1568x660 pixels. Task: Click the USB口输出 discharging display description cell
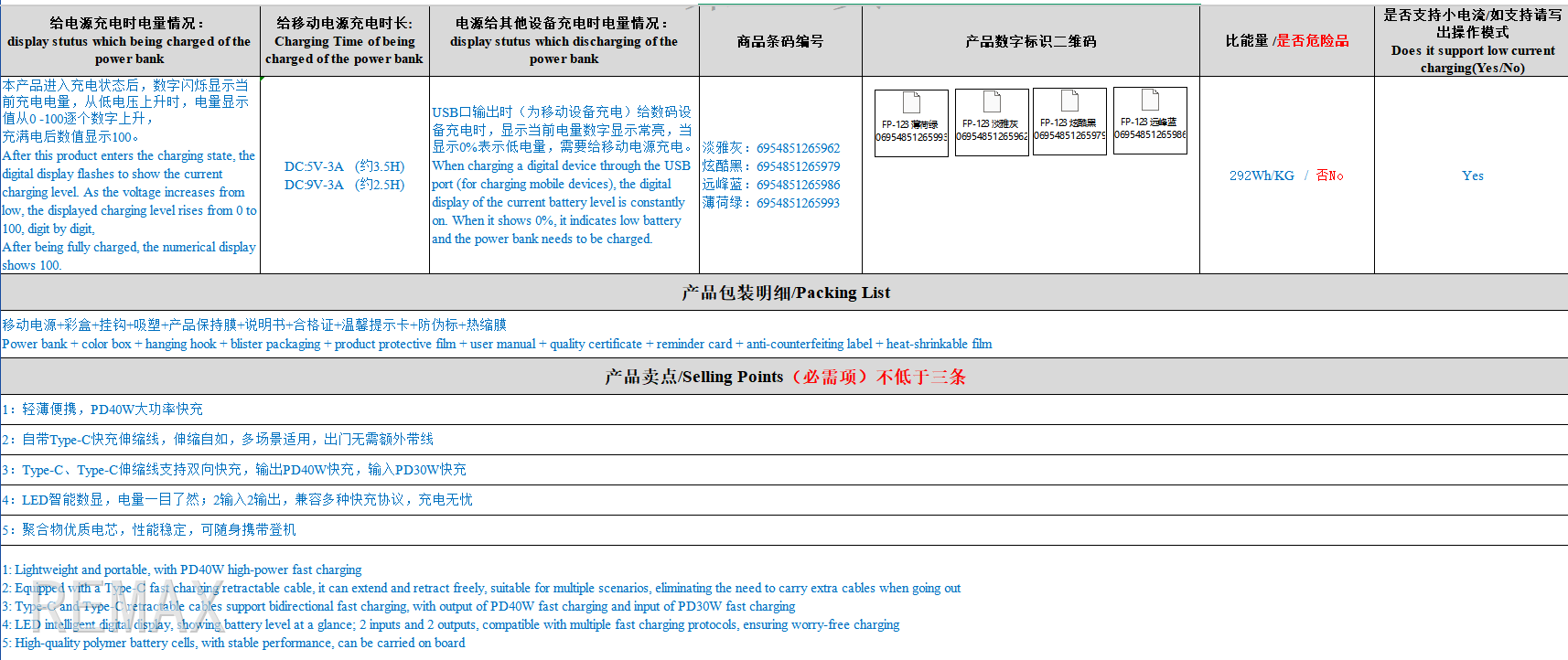(563, 176)
